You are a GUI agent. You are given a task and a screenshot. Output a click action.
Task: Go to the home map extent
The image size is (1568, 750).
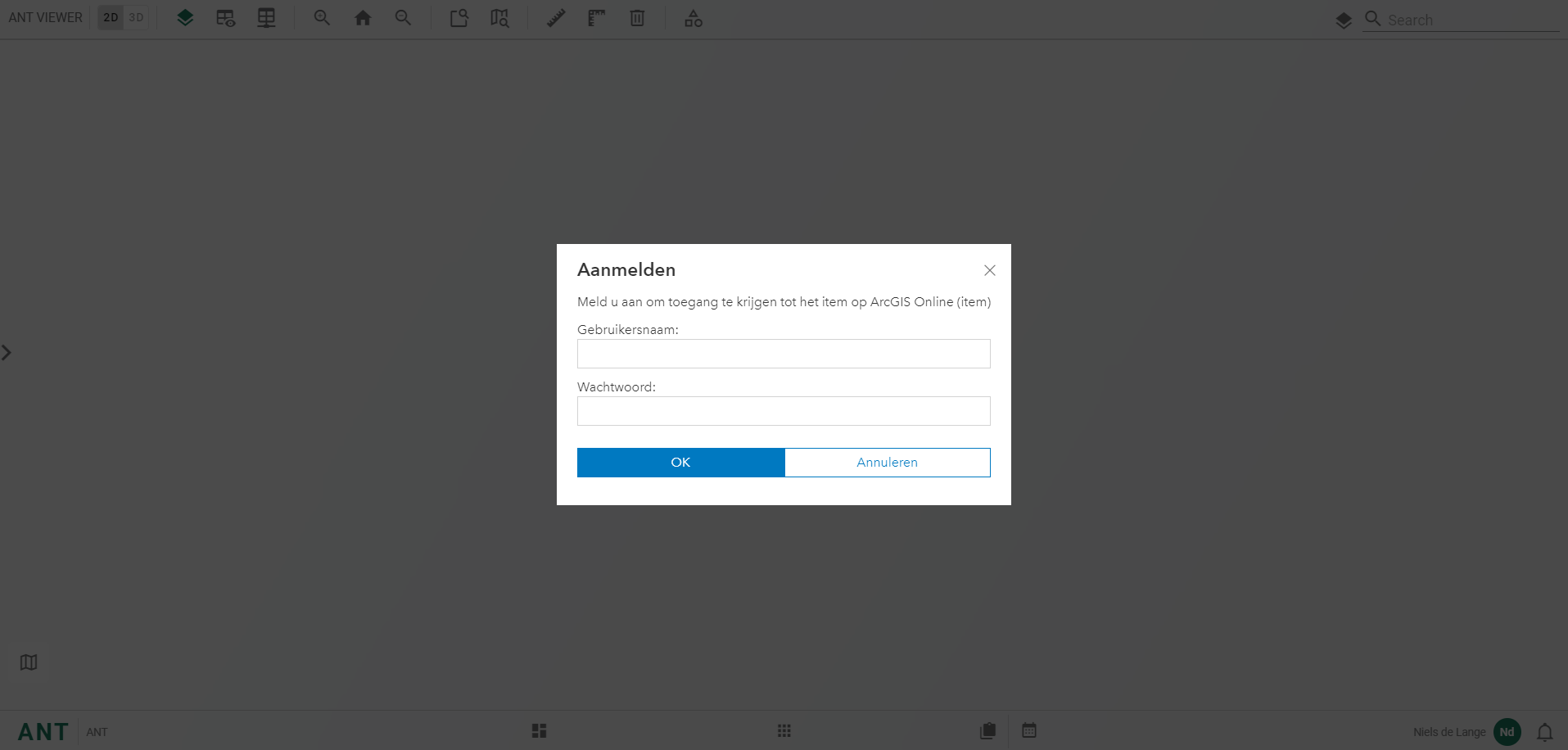(x=363, y=18)
